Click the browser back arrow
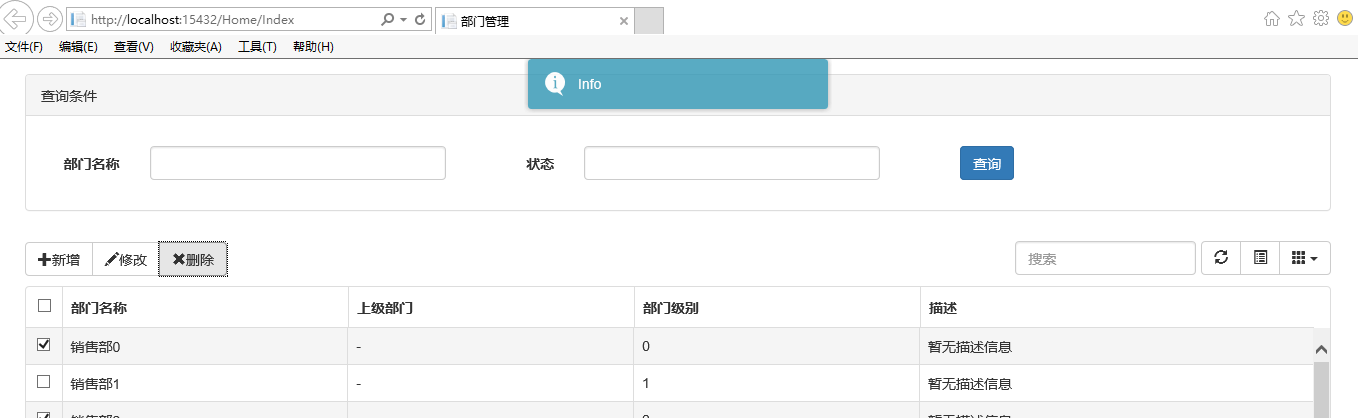Screen dimensions: 1358x418 (17, 19)
